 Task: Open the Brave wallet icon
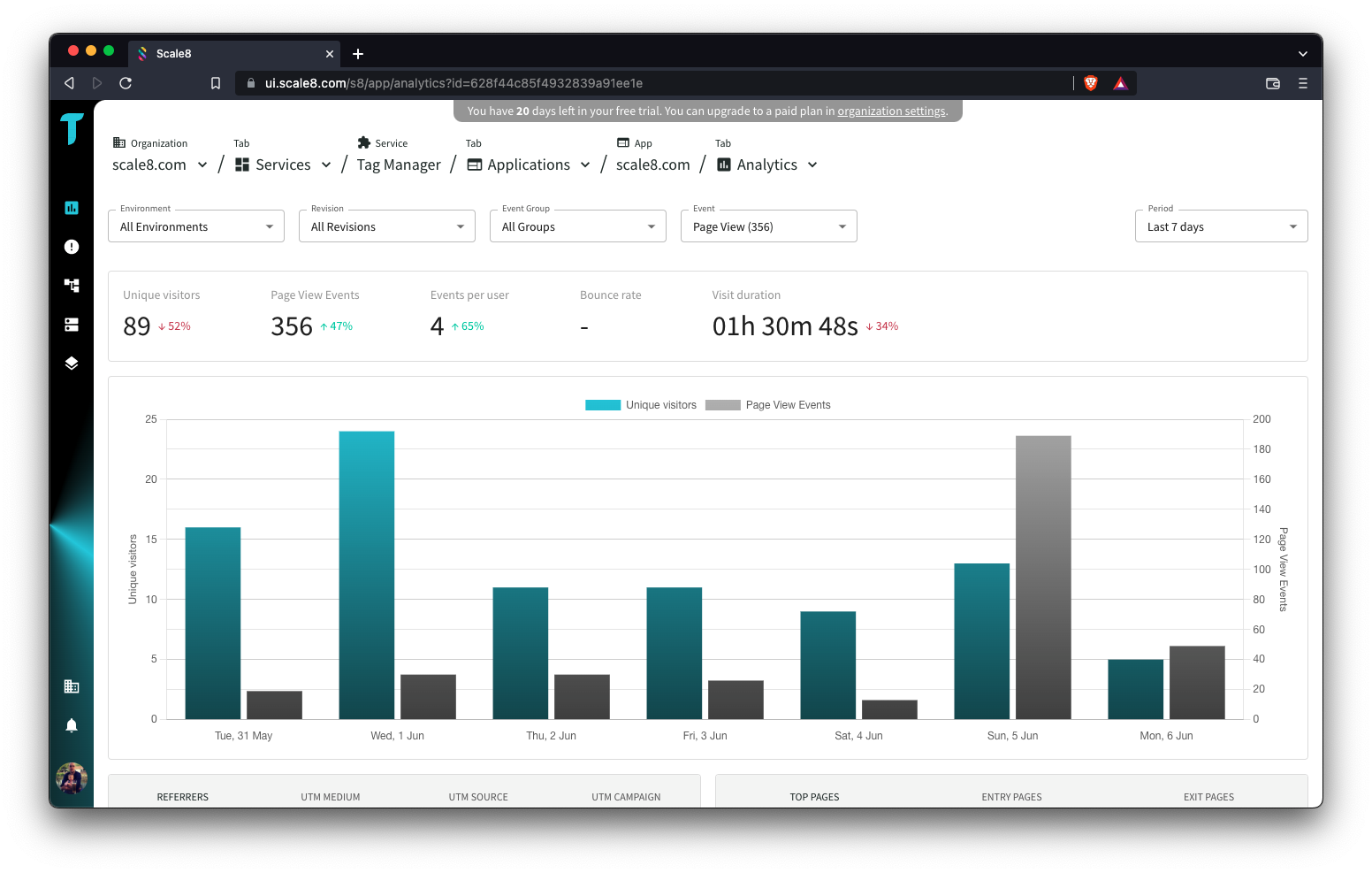click(x=1273, y=83)
